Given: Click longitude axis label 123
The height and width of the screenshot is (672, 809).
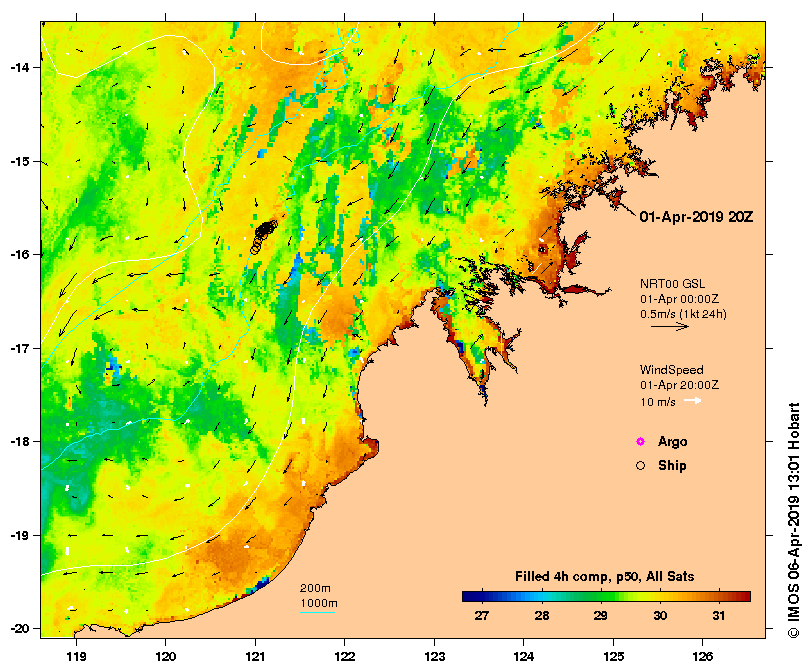Looking at the screenshot, I should pyautogui.click(x=434, y=657).
